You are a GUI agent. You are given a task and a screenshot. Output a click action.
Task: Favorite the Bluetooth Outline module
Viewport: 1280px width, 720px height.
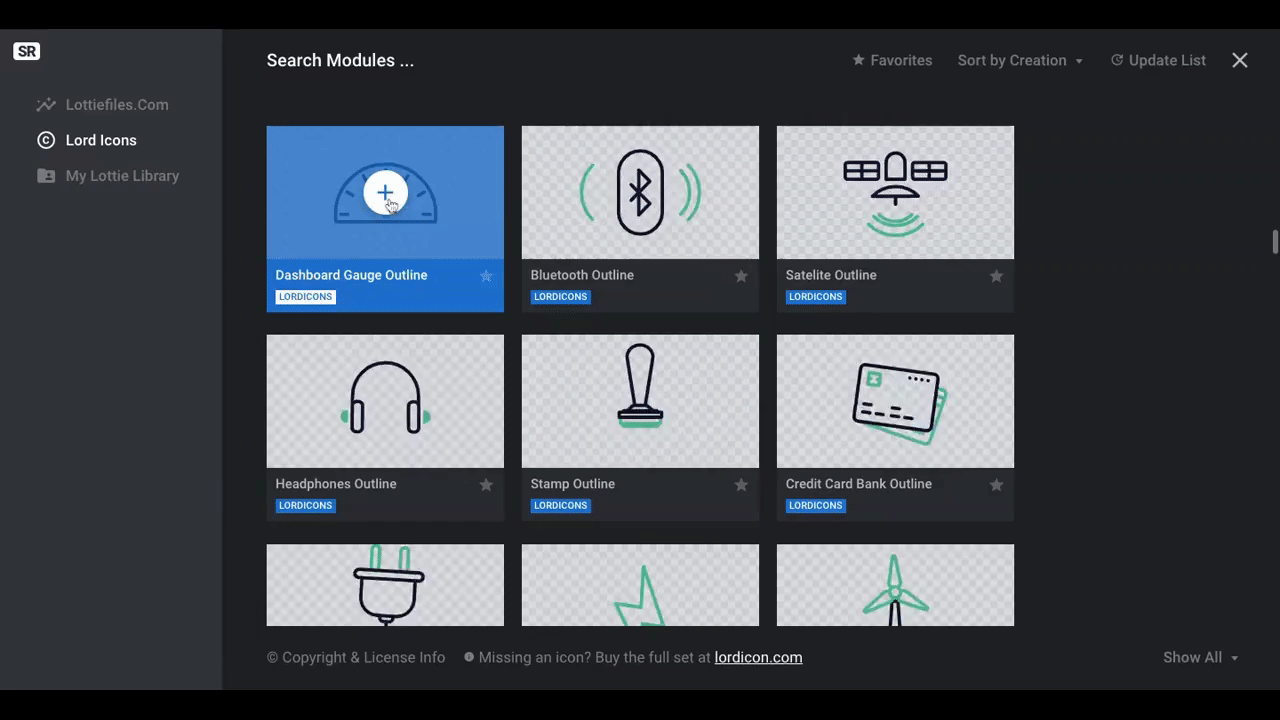(x=741, y=276)
